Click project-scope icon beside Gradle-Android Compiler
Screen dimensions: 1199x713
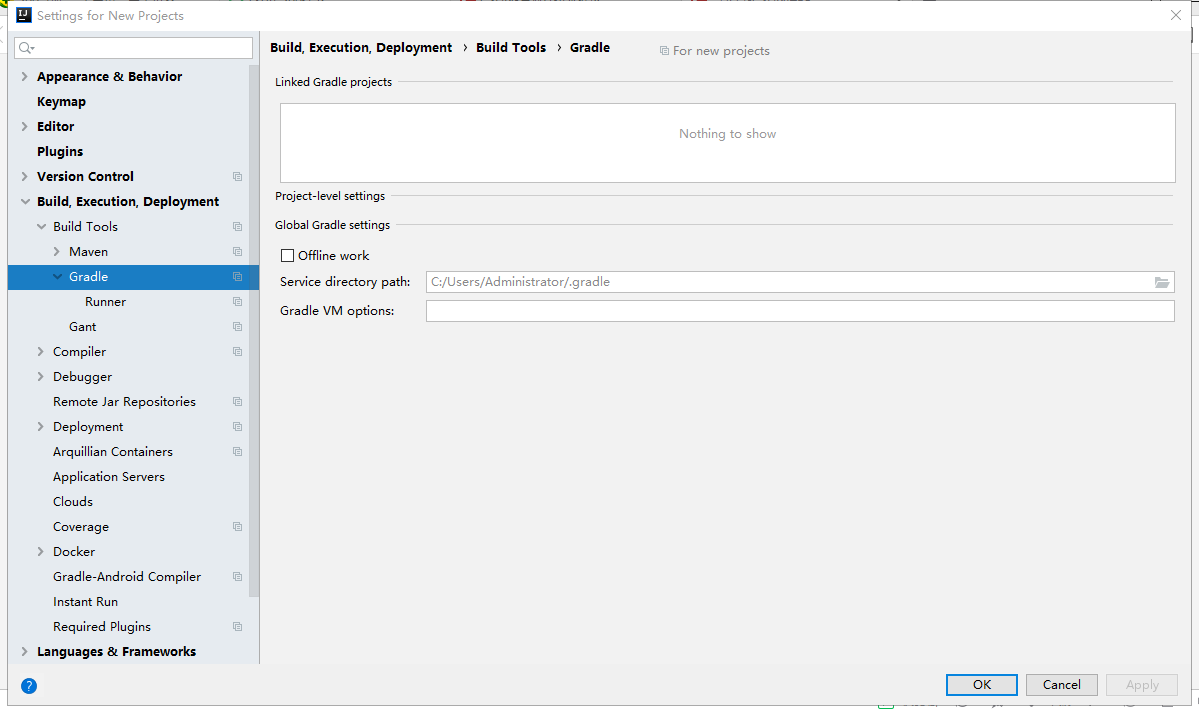point(238,577)
